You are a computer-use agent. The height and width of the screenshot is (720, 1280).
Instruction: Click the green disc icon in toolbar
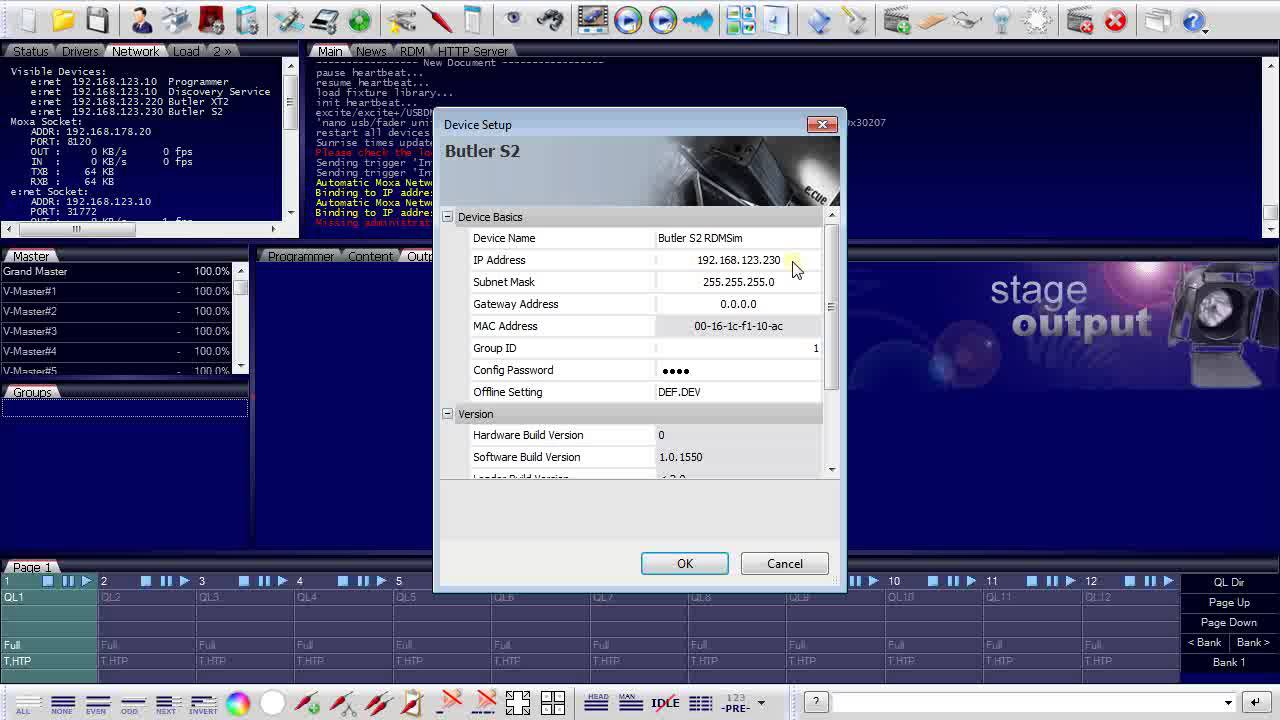360,19
